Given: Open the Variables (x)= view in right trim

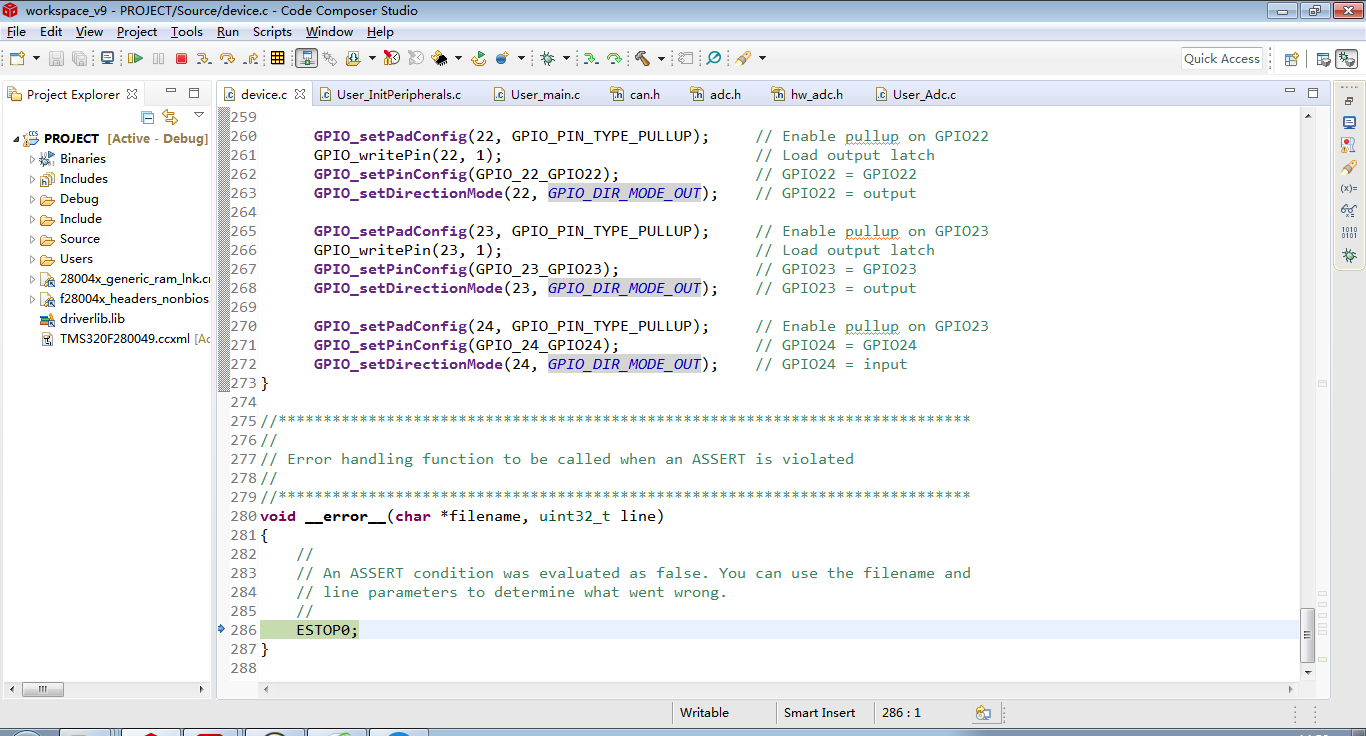Looking at the screenshot, I should 1349,188.
